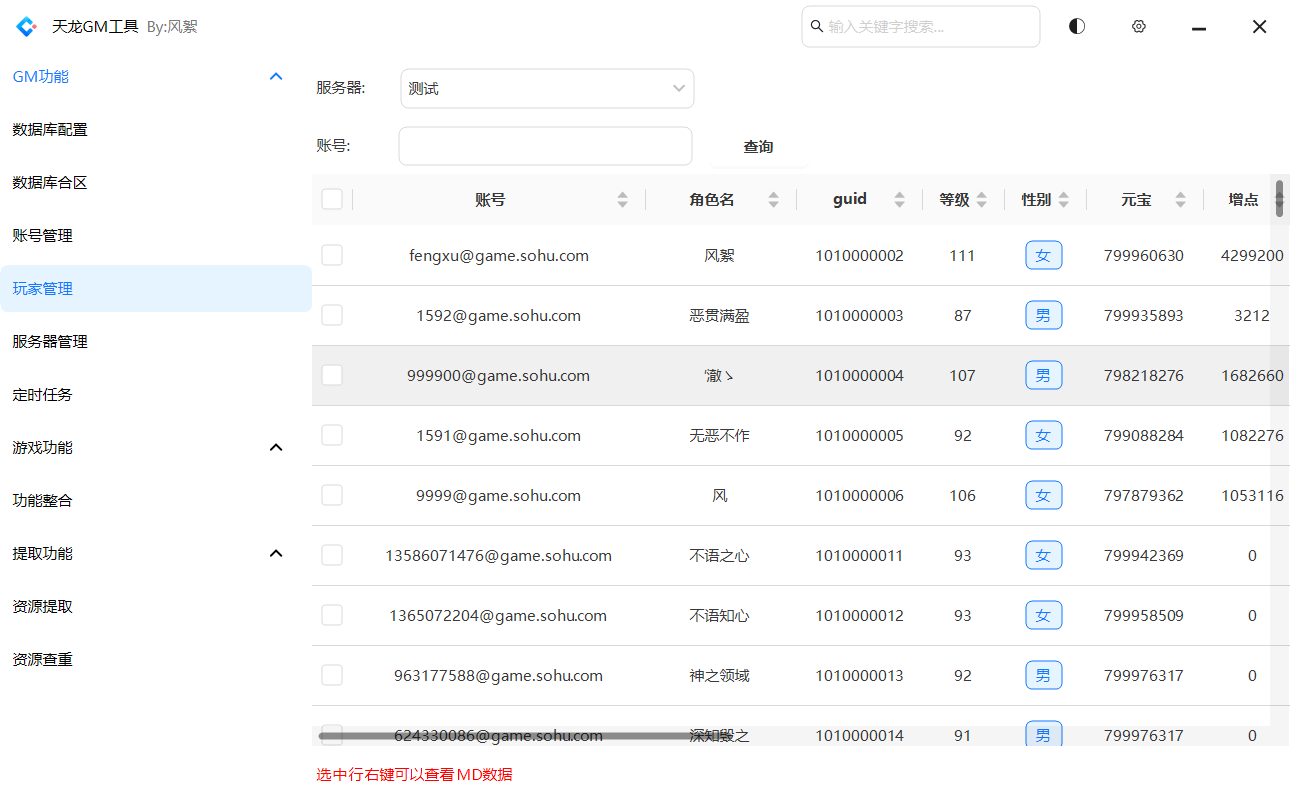Click the 女 gender tag for 风絮
Image resolution: width=1290 pixels, height=802 pixels.
pos(1043,256)
